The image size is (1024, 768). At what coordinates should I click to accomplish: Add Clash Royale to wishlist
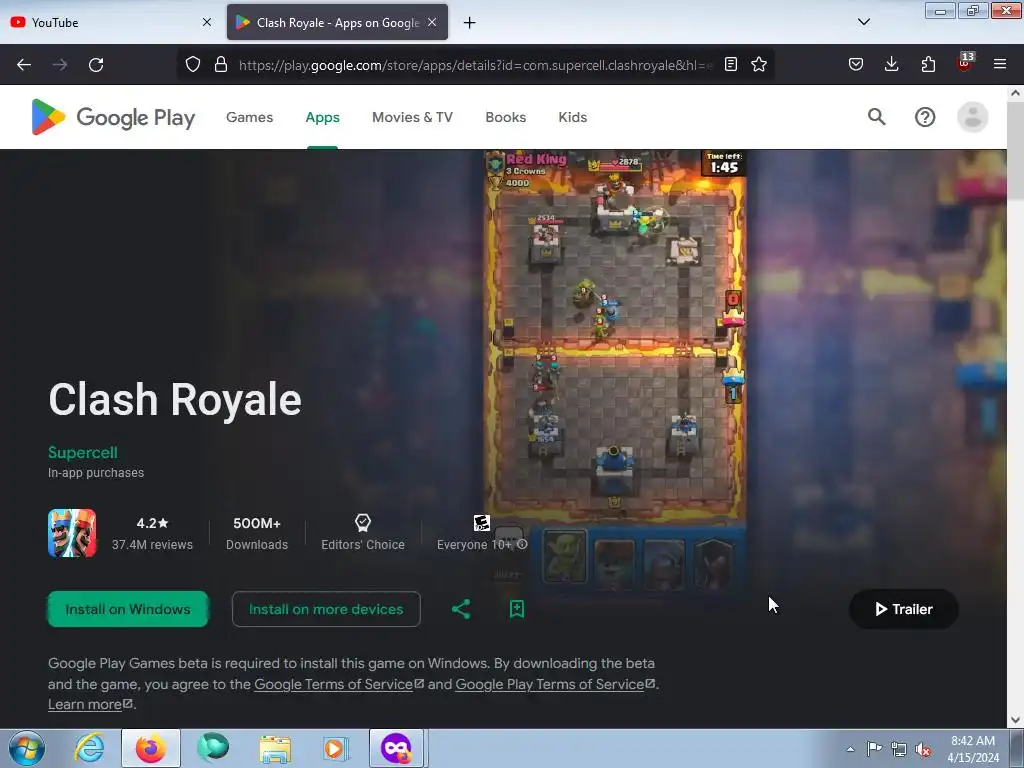tap(517, 609)
